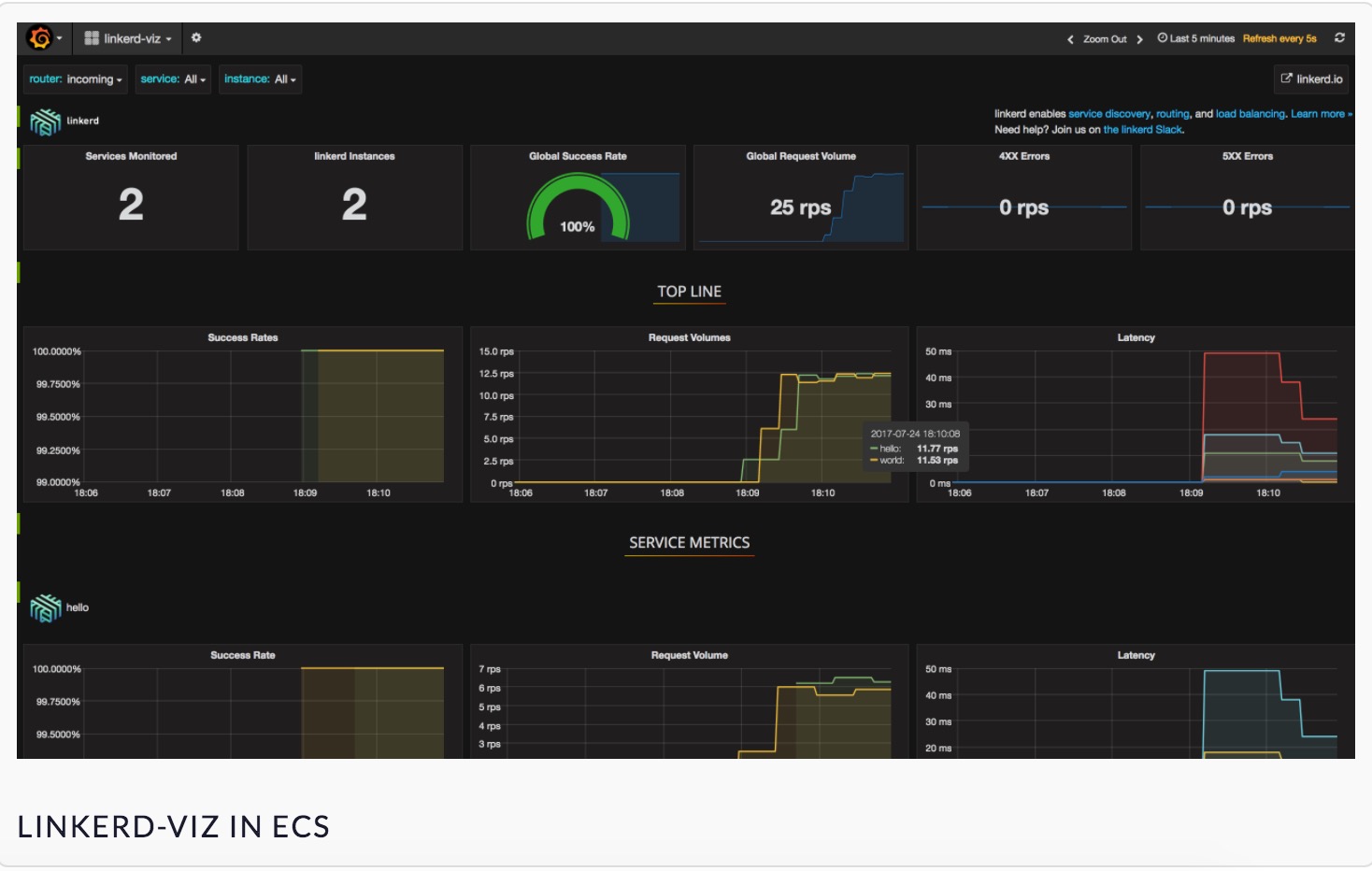Open top line Latency panel title
1372x871 pixels.
(1136, 337)
